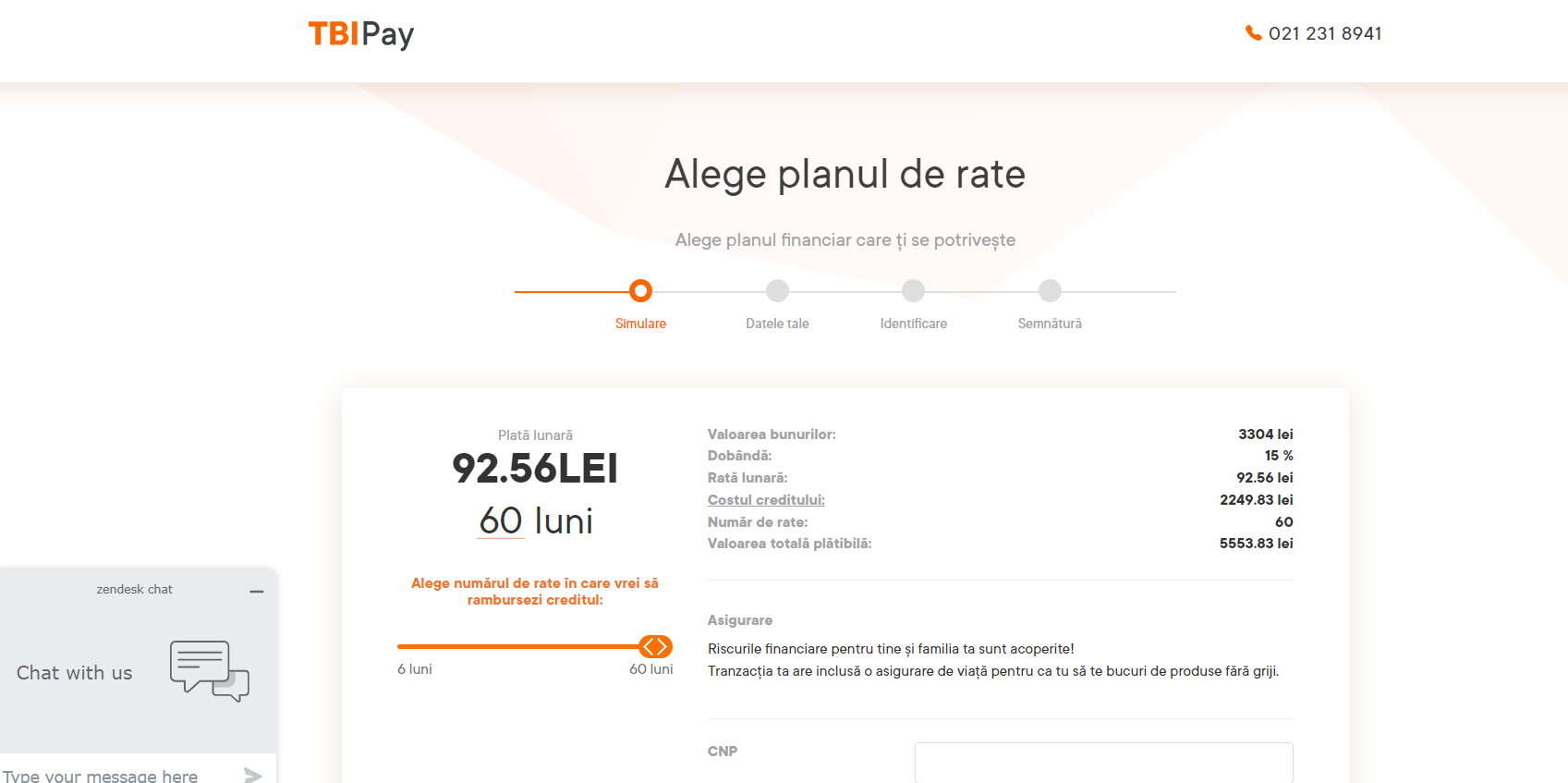
Task: Click the active slider handle marker
Action: [x=657, y=646]
